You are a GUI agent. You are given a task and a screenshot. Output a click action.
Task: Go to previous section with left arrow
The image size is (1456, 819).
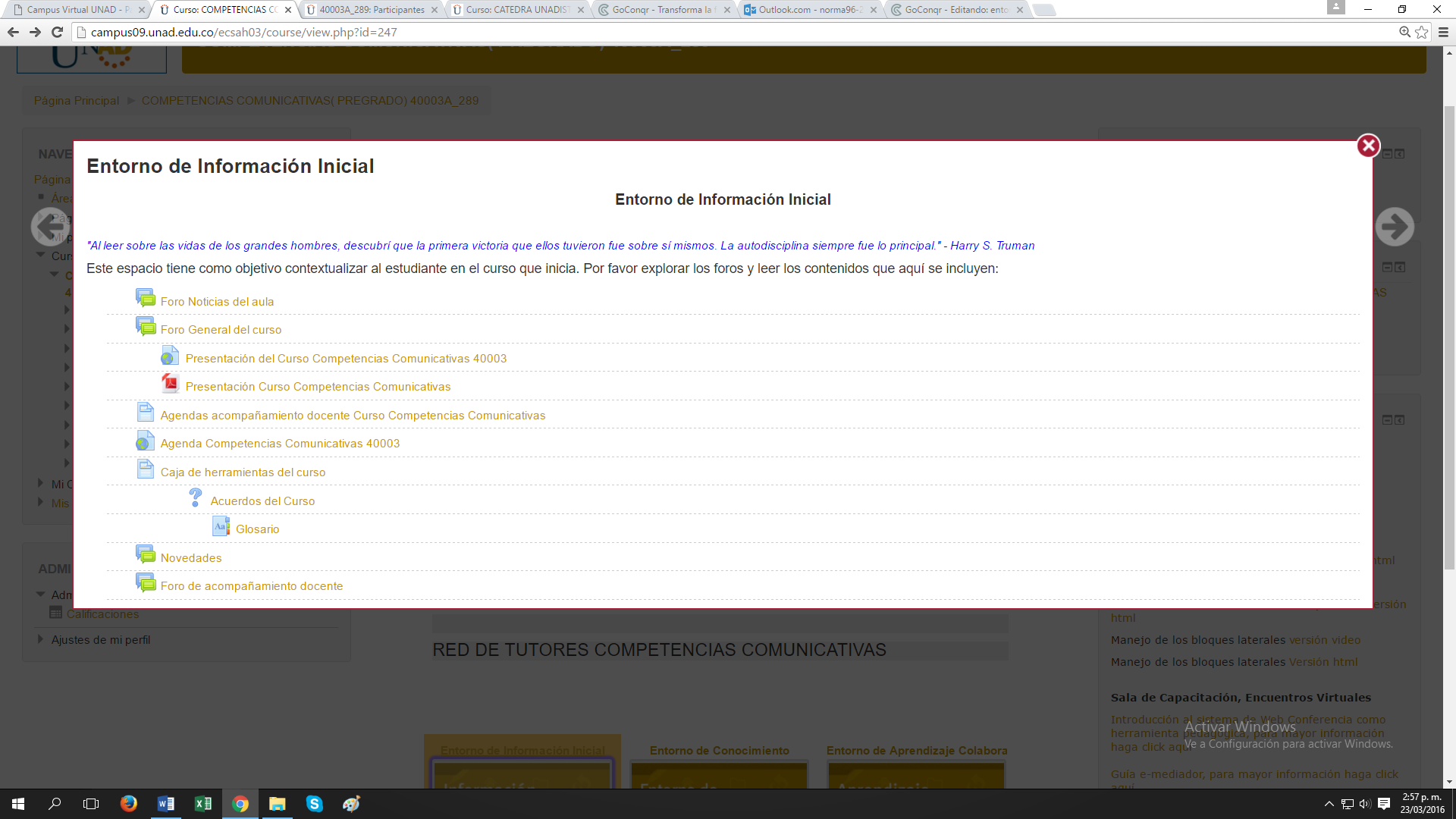[50, 226]
